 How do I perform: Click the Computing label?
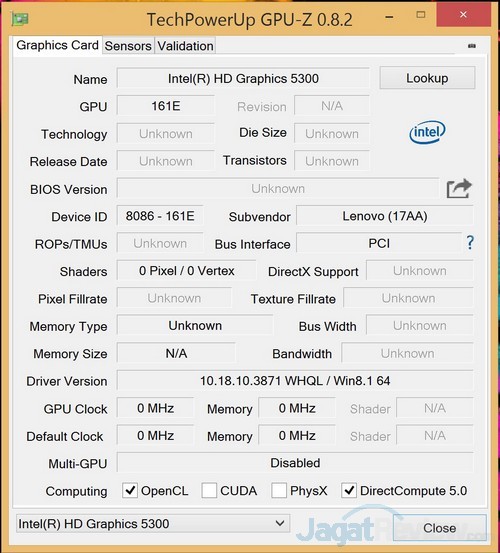(76, 491)
